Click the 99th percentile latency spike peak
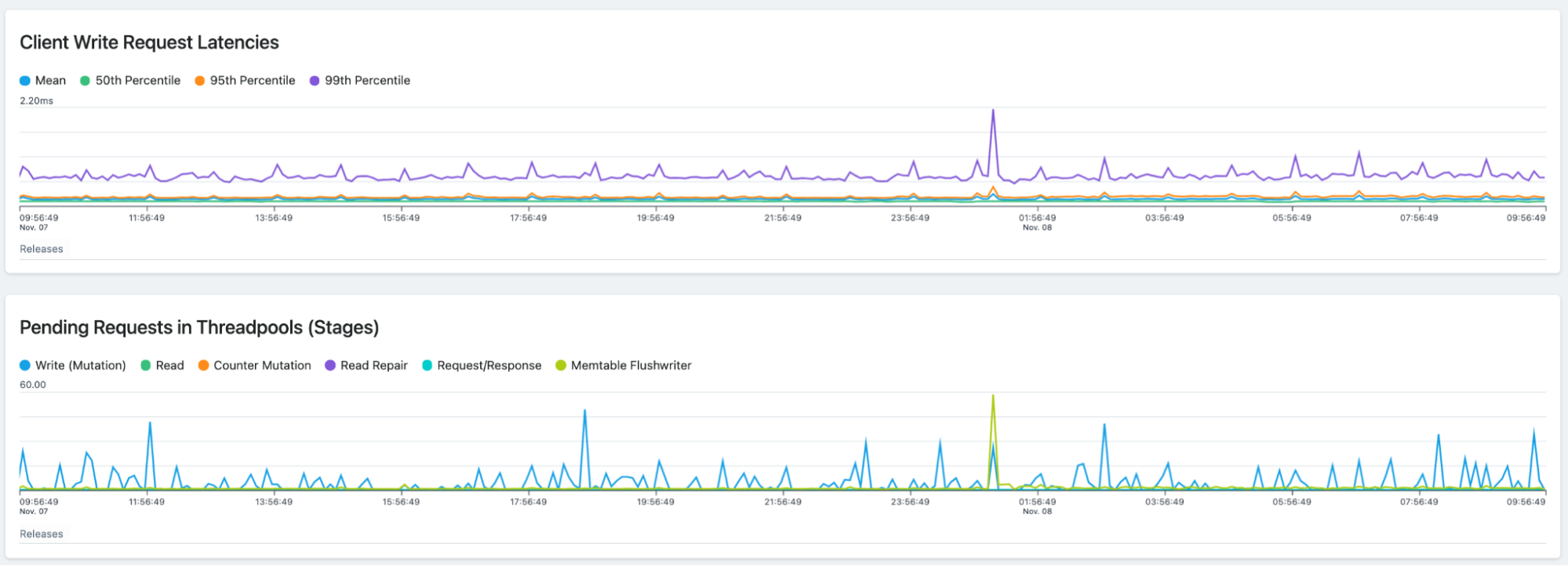1568x566 pixels. click(993, 111)
